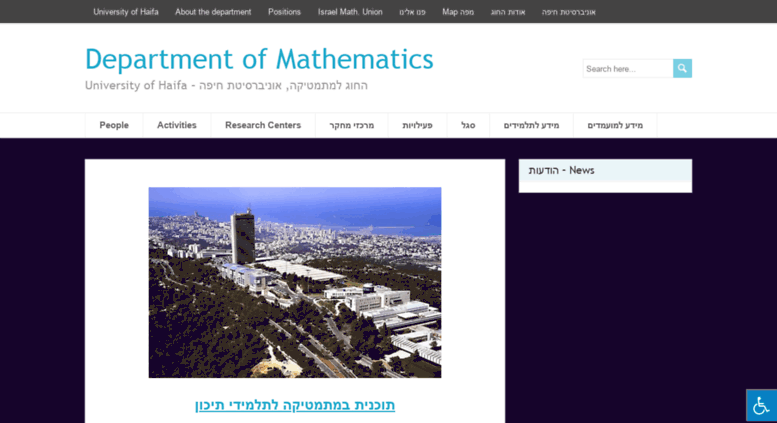
Task: Open the פנו אלינו contact link
Action: (412, 12)
